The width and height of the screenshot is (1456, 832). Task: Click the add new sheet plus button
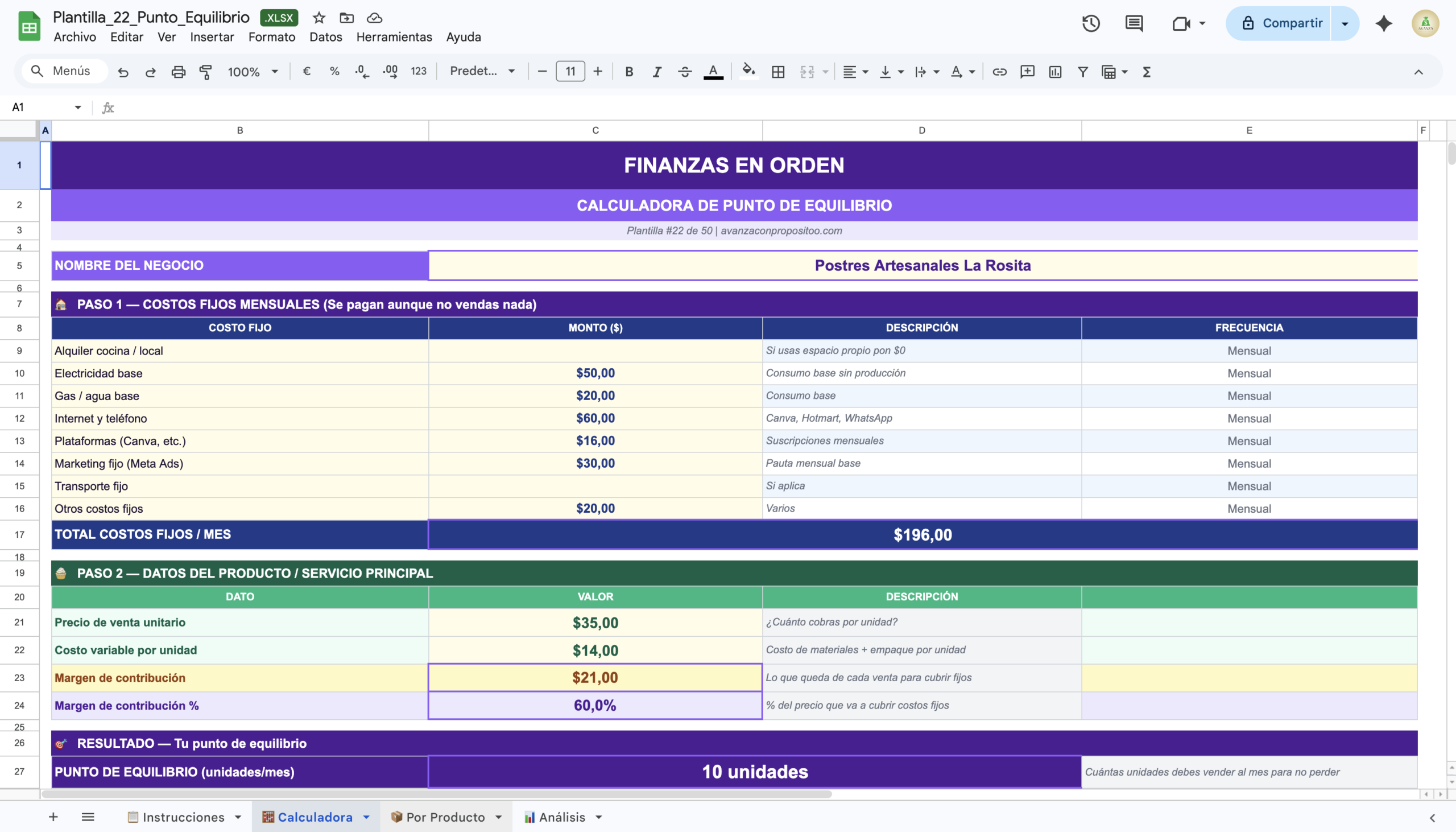click(x=53, y=817)
